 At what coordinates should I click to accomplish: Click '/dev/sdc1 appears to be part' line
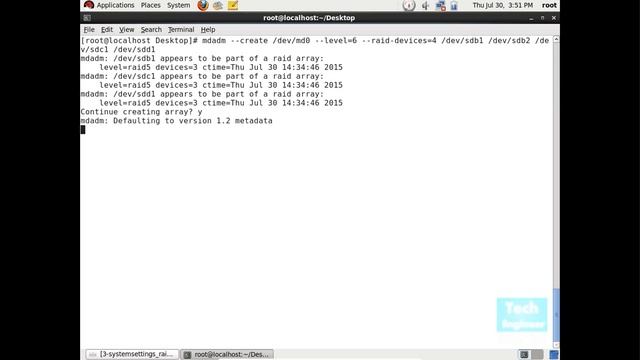tap(202, 76)
